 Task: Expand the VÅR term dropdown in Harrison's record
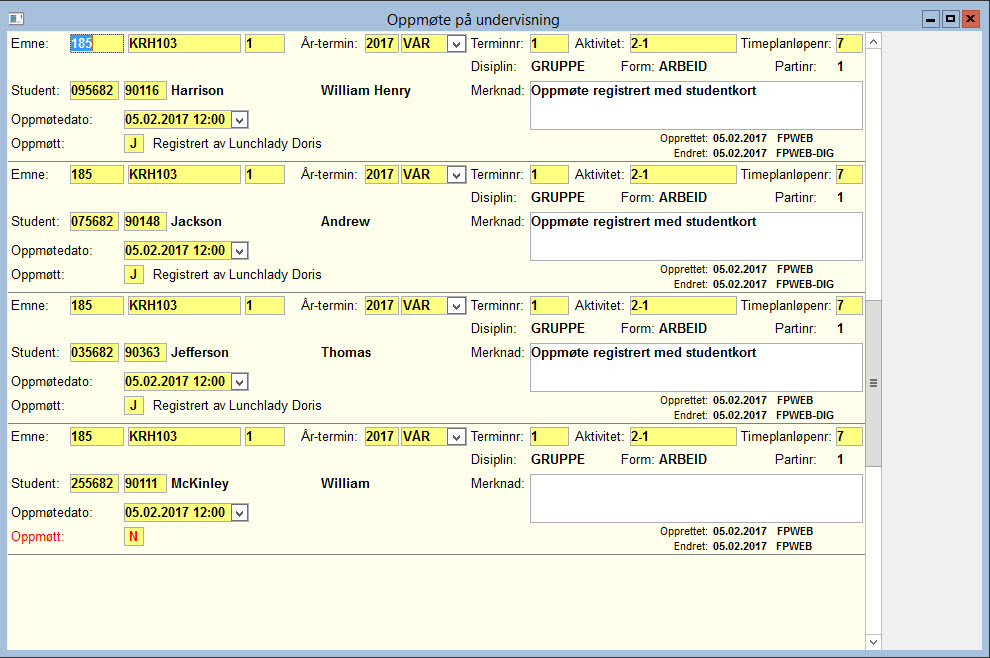click(456, 44)
